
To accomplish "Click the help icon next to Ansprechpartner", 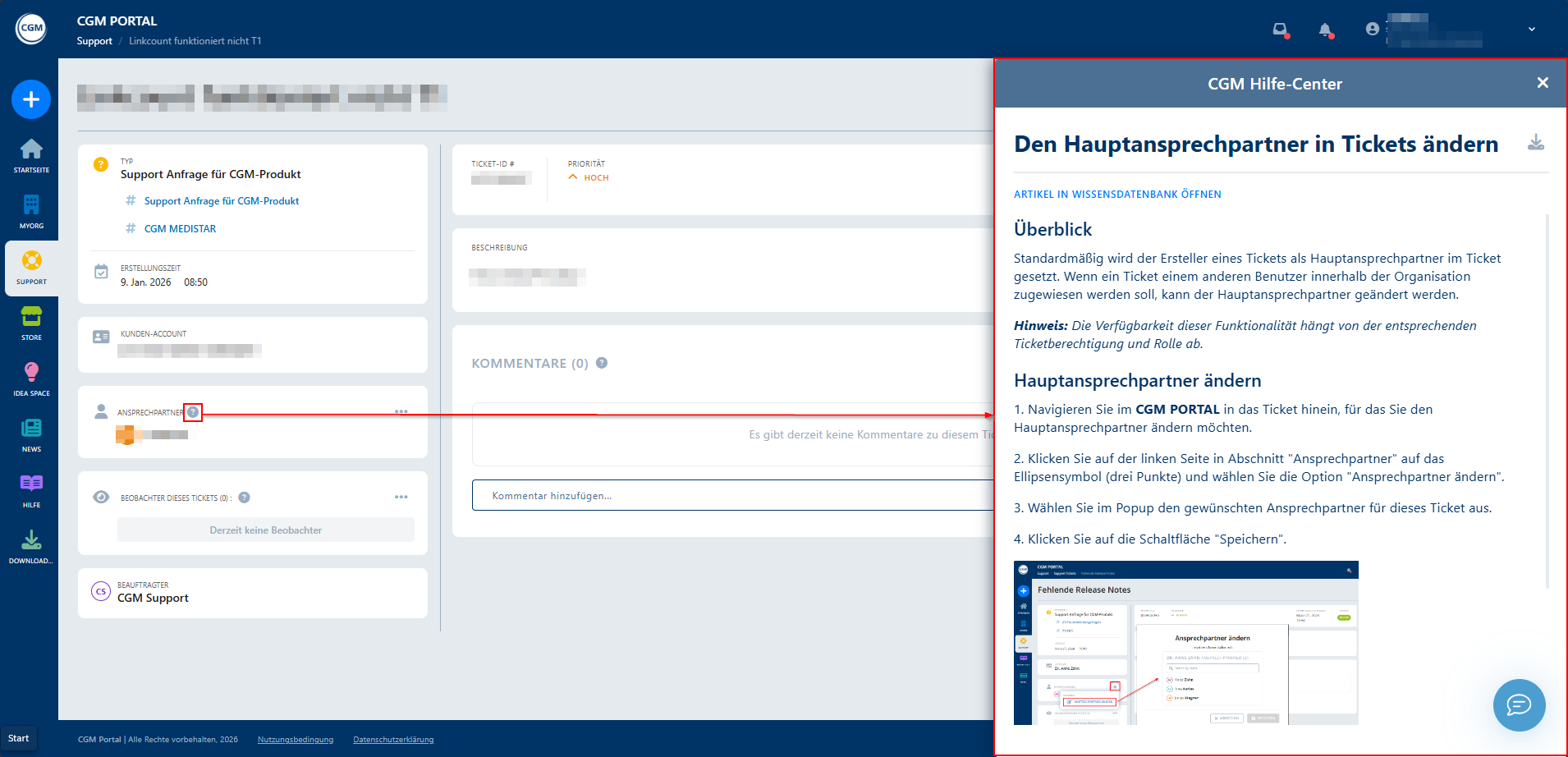I will 193,412.
